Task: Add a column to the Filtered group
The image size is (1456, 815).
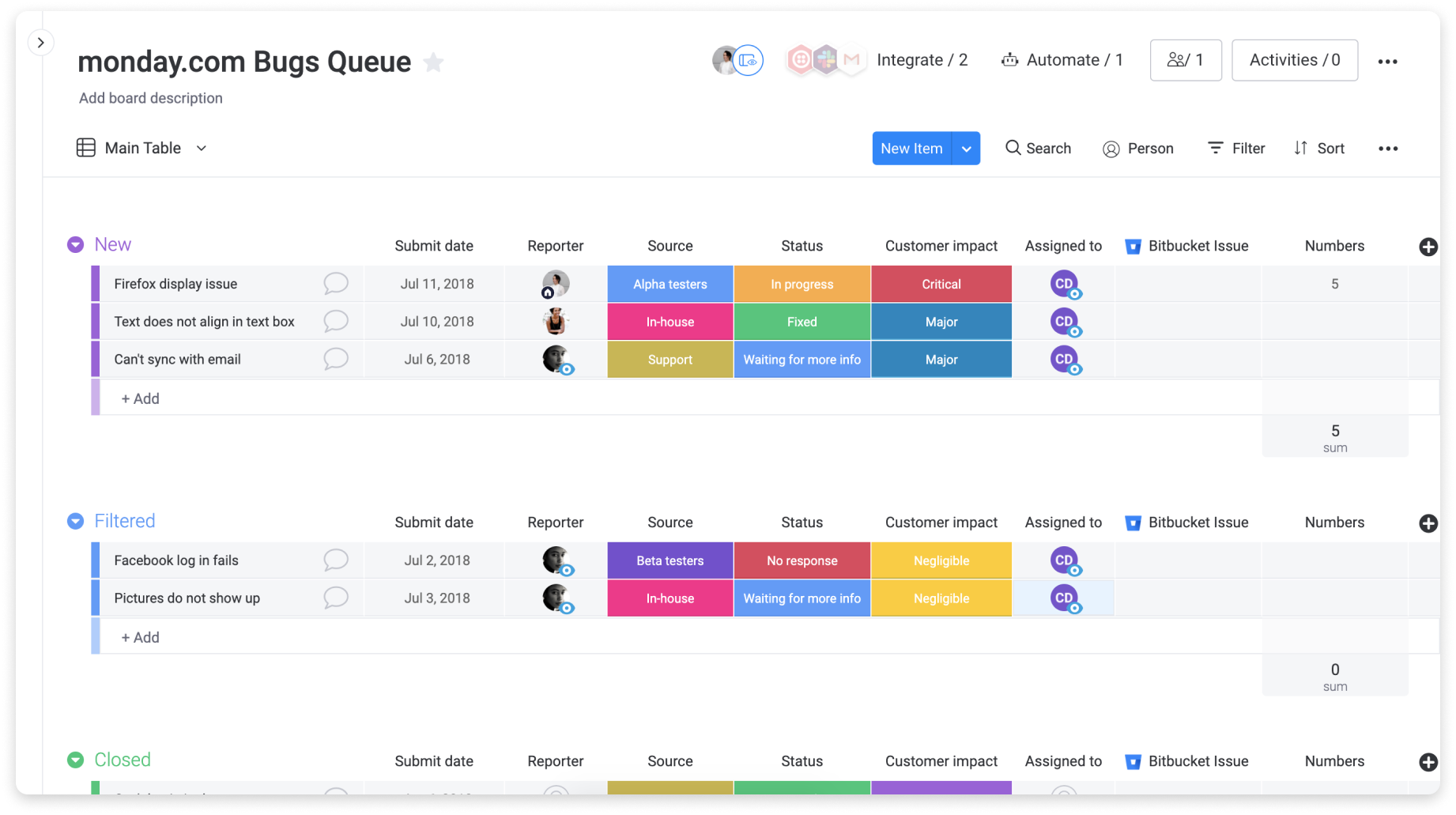Action: coord(1428,523)
